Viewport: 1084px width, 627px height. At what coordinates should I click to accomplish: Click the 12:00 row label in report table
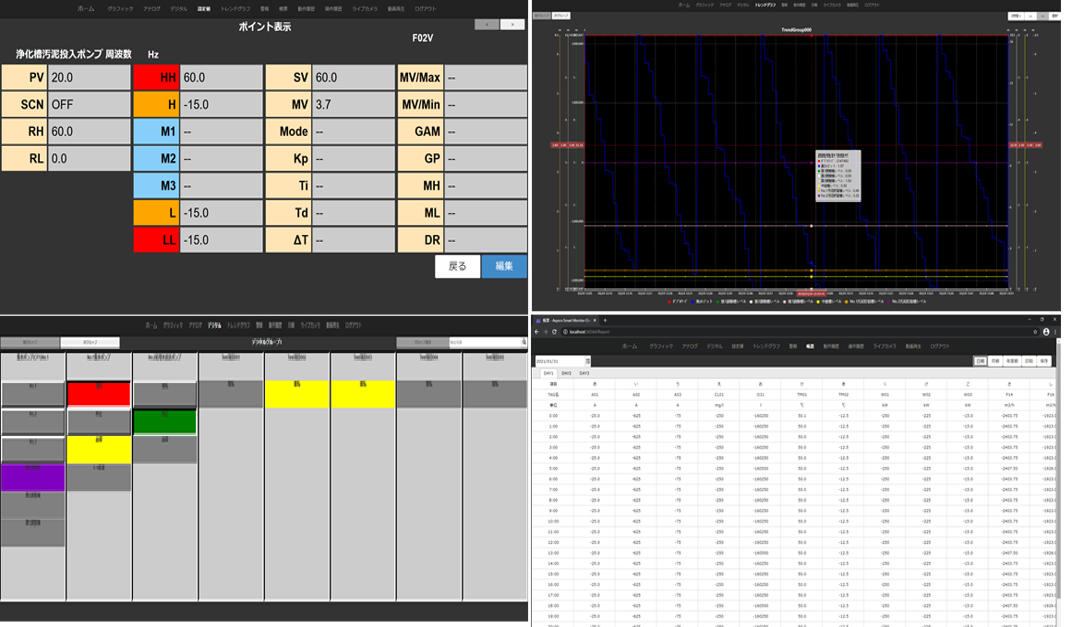pos(553,542)
